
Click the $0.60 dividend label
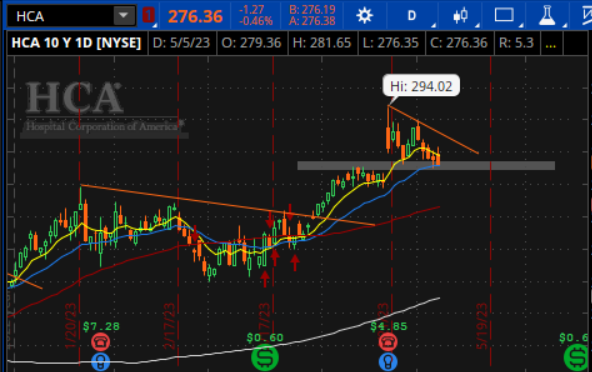coord(265,337)
